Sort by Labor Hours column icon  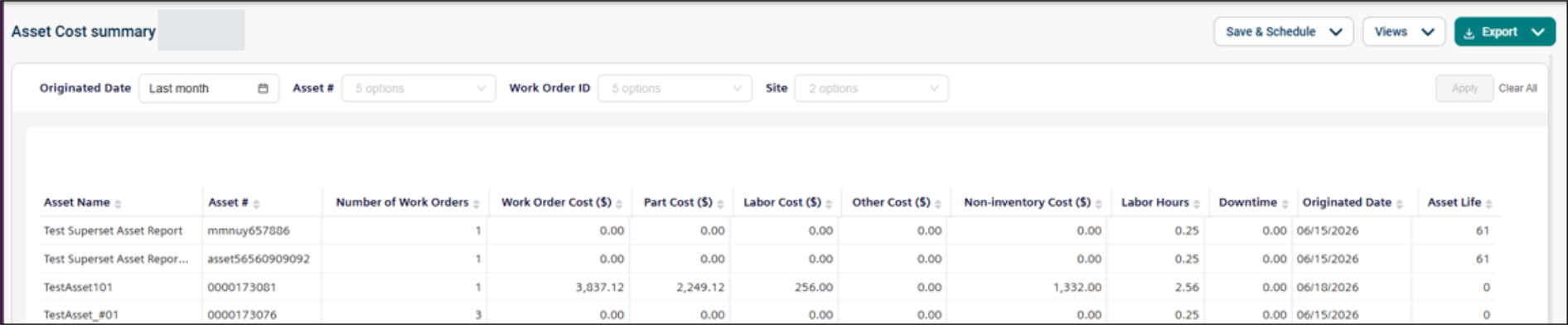tap(1197, 204)
